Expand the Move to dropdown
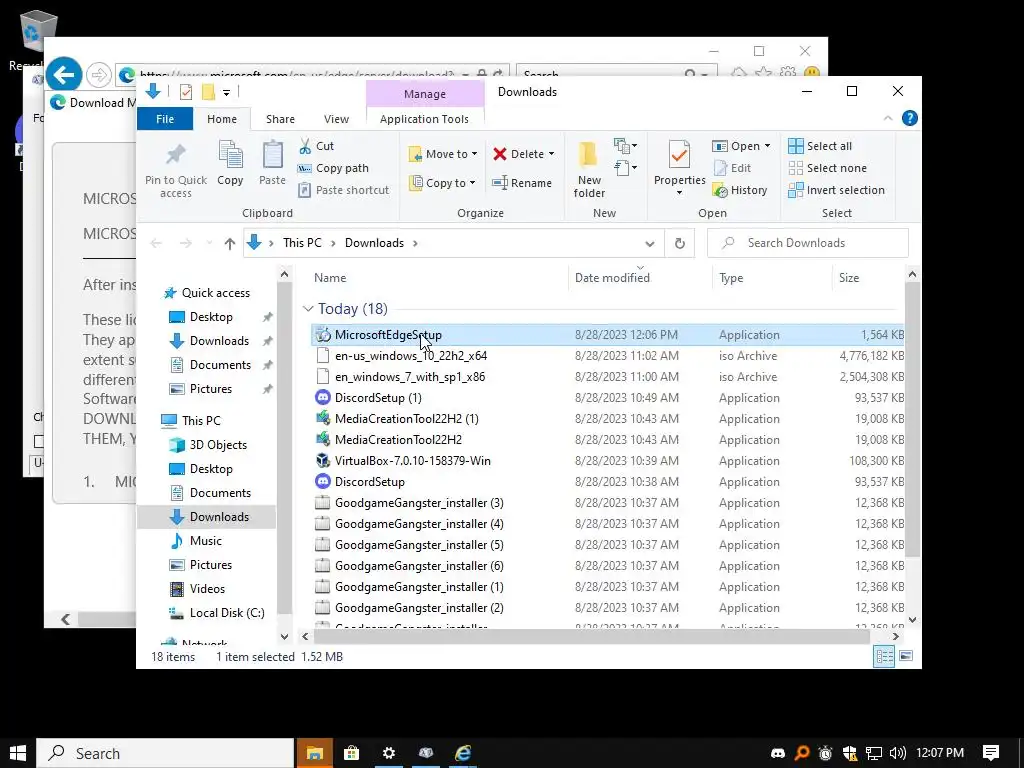Viewport: 1024px width, 768px height. [x=474, y=154]
